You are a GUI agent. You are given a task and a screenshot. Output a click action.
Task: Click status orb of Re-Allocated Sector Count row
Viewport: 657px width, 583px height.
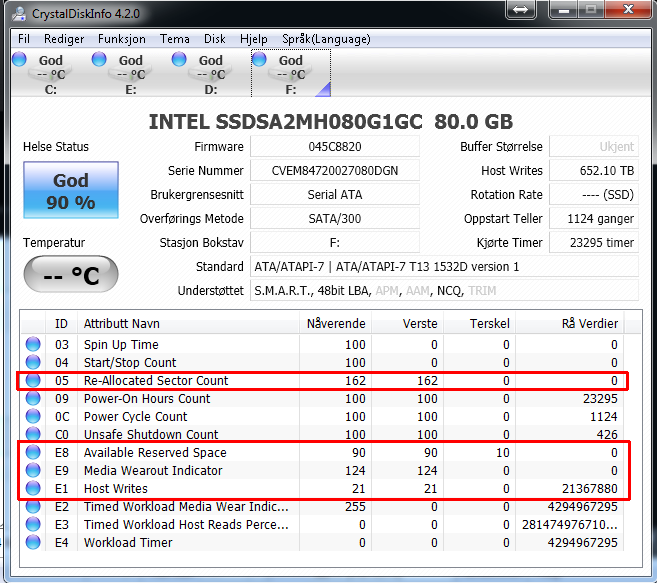(x=33, y=380)
